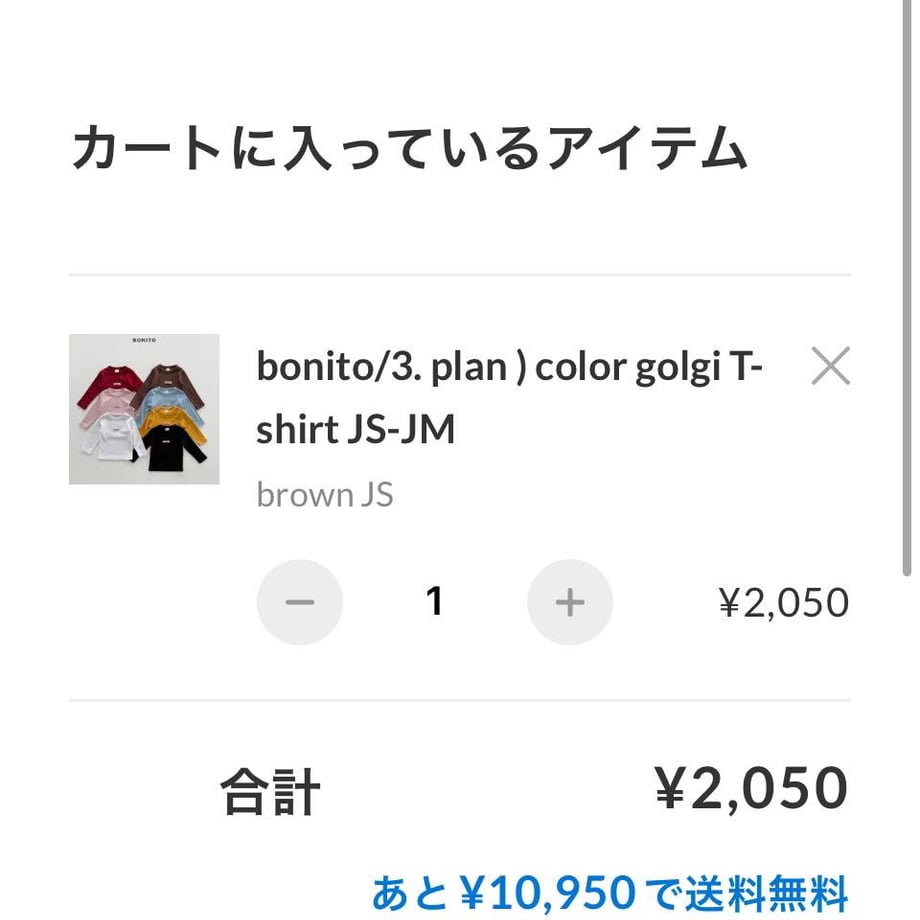Click the 合計 total label
The width and height of the screenshot is (920, 920).
pyautogui.click(x=270, y=792)
